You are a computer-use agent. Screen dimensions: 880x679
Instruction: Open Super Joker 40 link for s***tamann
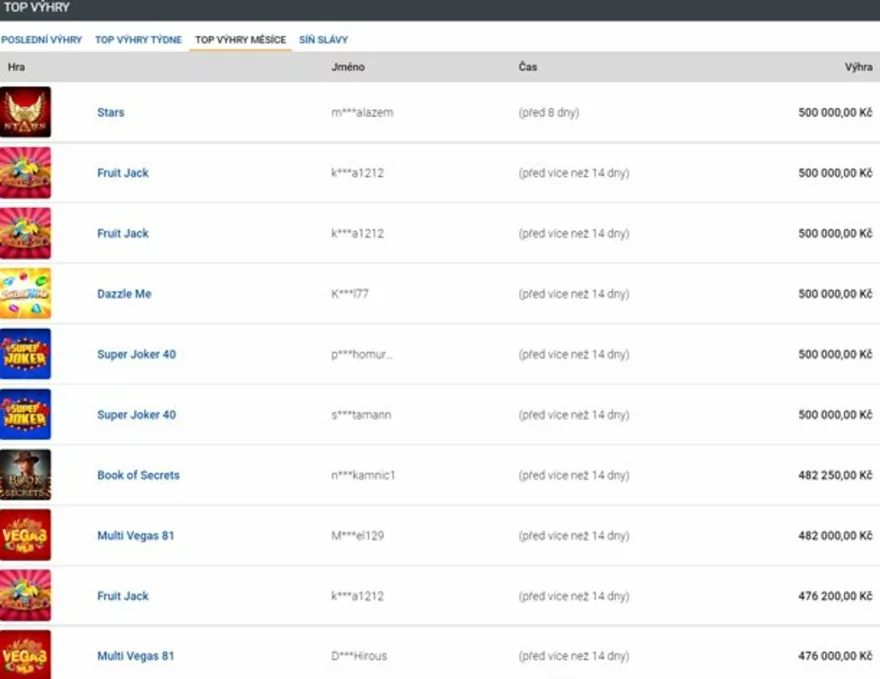pos(136,415)
